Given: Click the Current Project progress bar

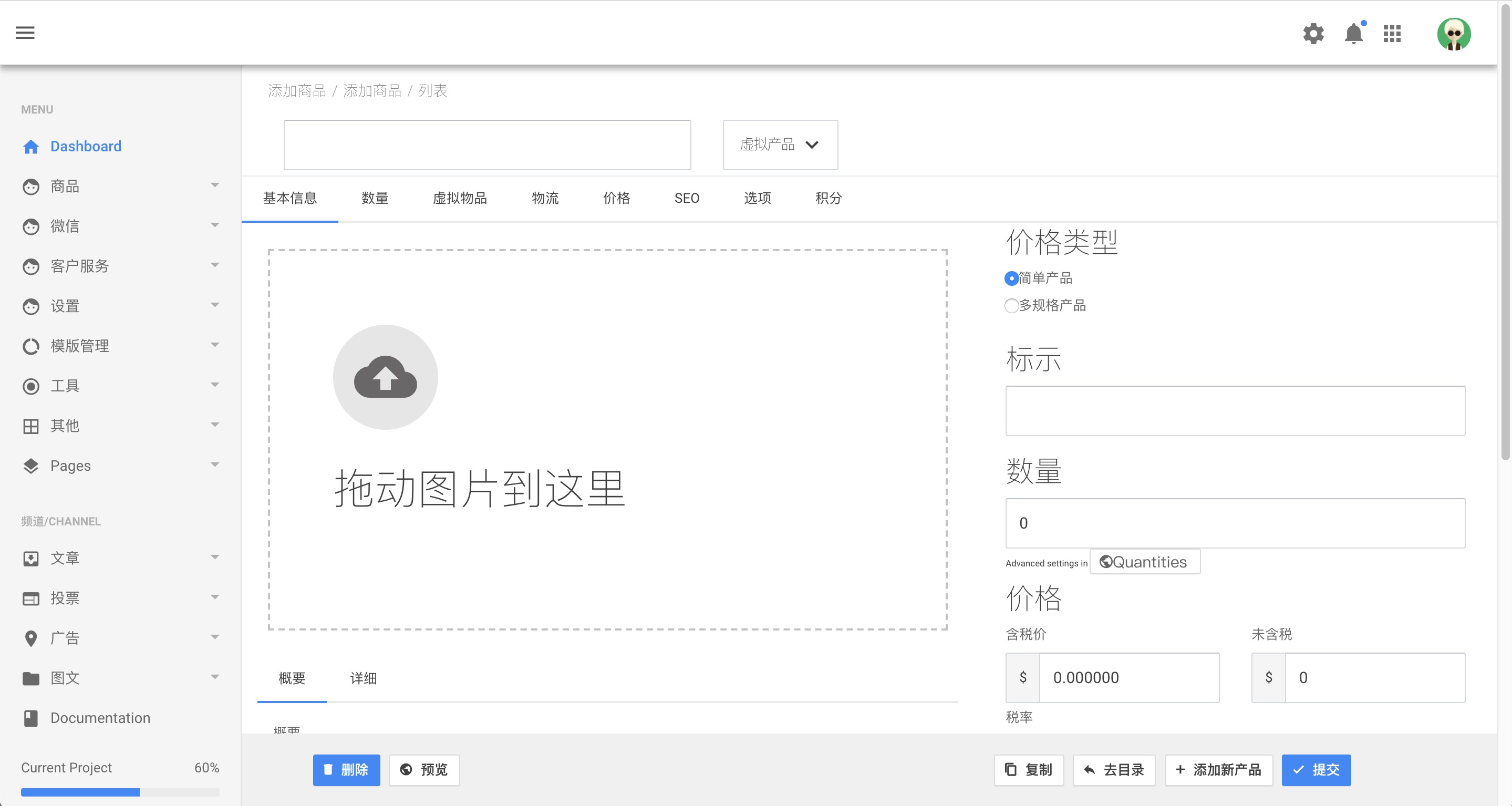Looking at the screenshot, I should click(120, 792).
